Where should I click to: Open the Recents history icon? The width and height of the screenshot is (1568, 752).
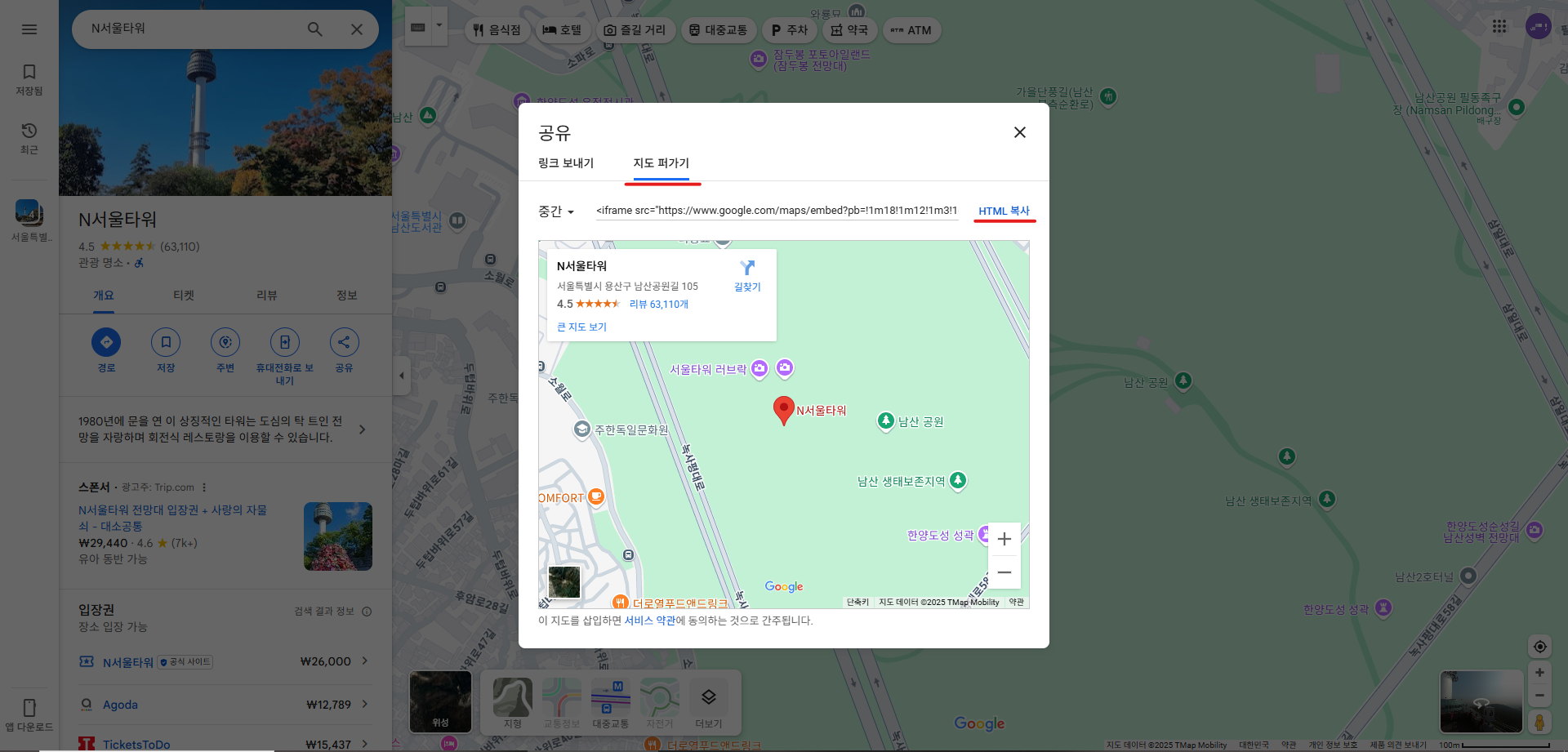click(29, 138)
